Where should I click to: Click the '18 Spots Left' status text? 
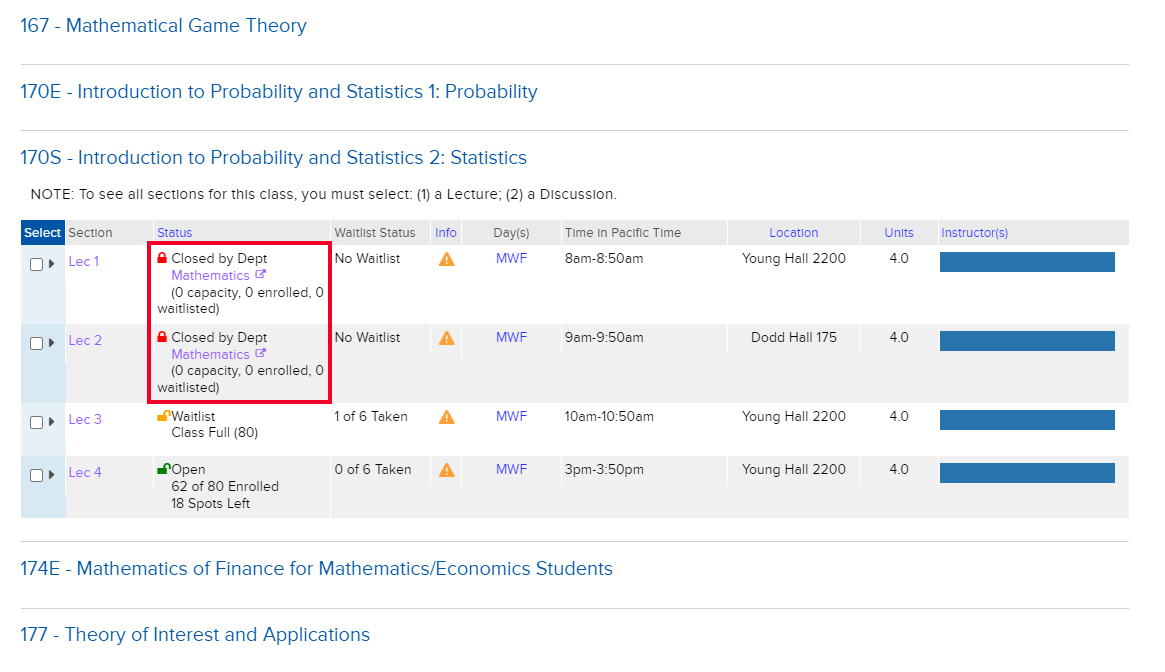[210, 503]
